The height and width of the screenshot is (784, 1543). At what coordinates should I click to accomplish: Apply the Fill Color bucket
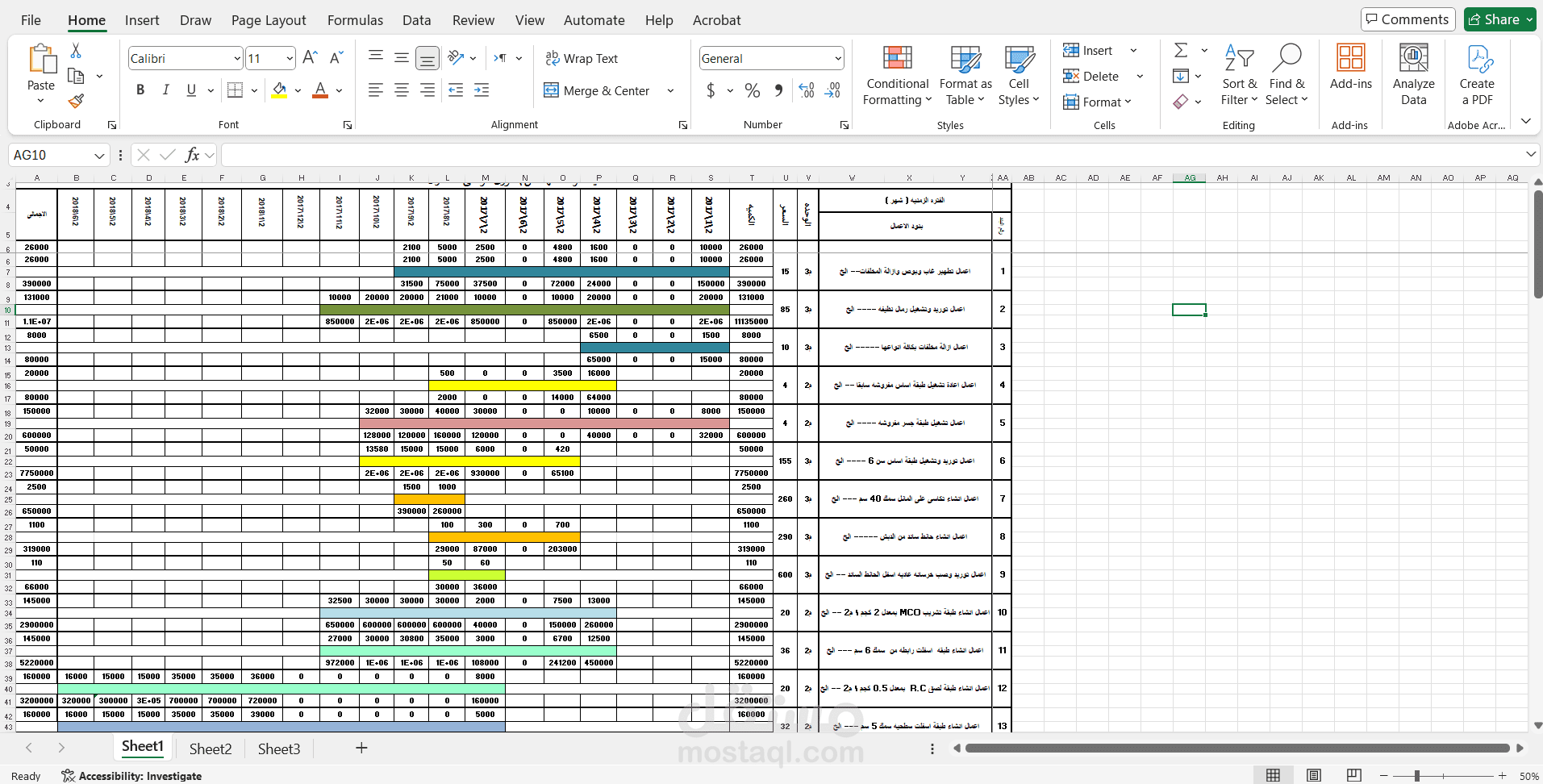click(279, 90)
